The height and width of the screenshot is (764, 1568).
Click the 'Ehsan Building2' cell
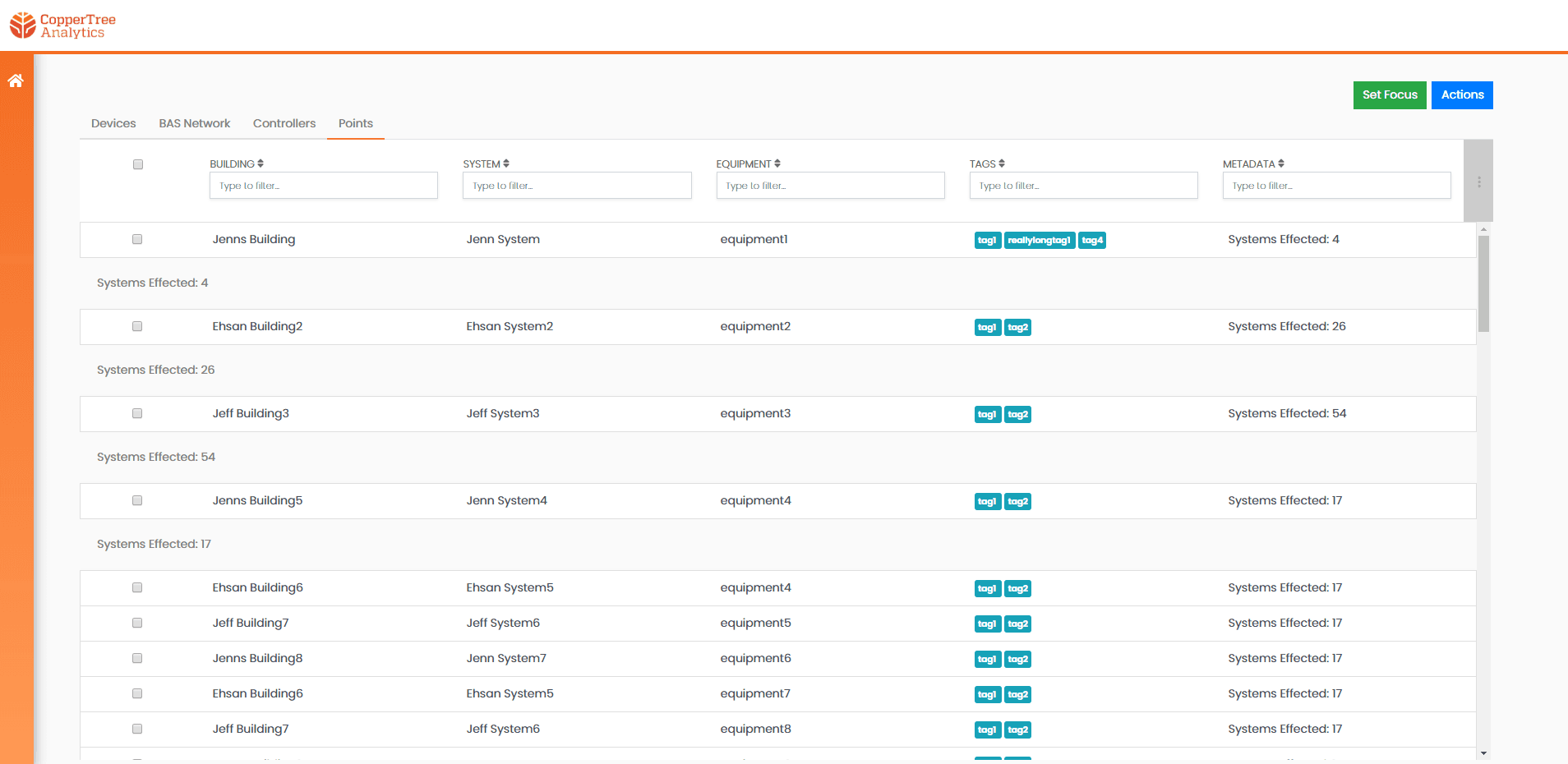(257, 326)
